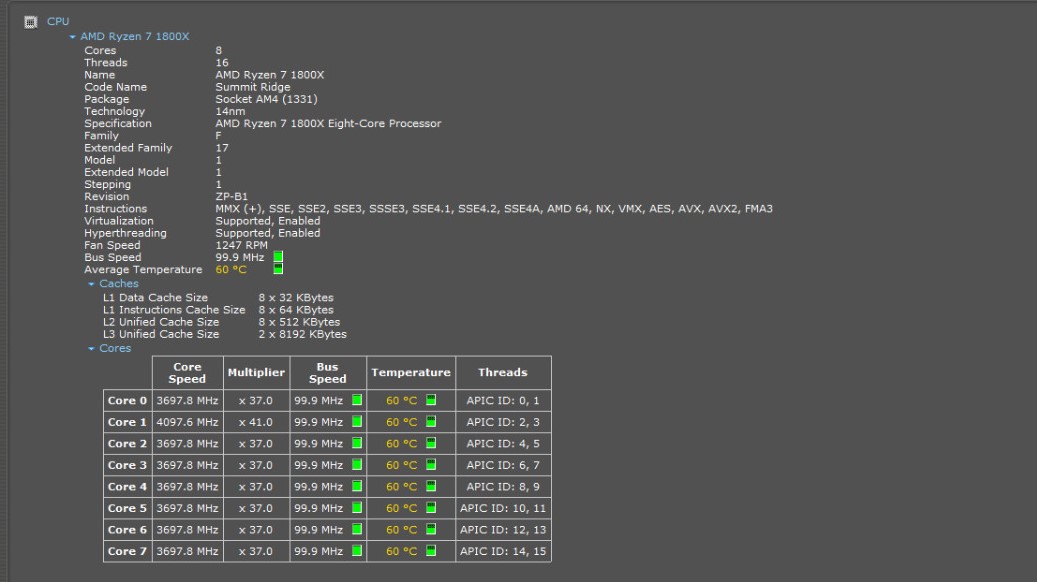
Task: Select the Core 0 row label
Action: pos(128,401)
